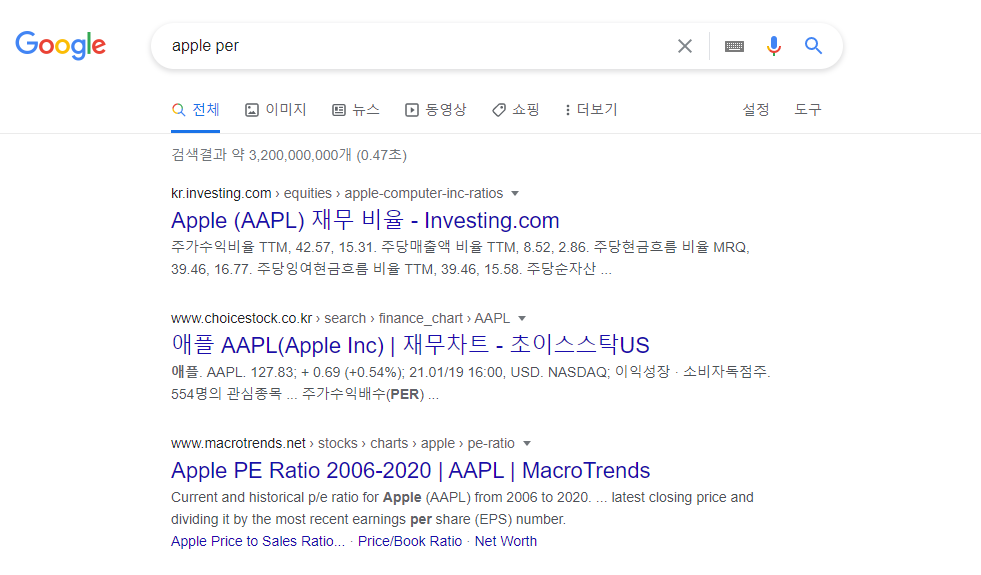
Task: Expand the dropdown arrow beside macrotrends.net URL
Action: (x=527, y=444)
